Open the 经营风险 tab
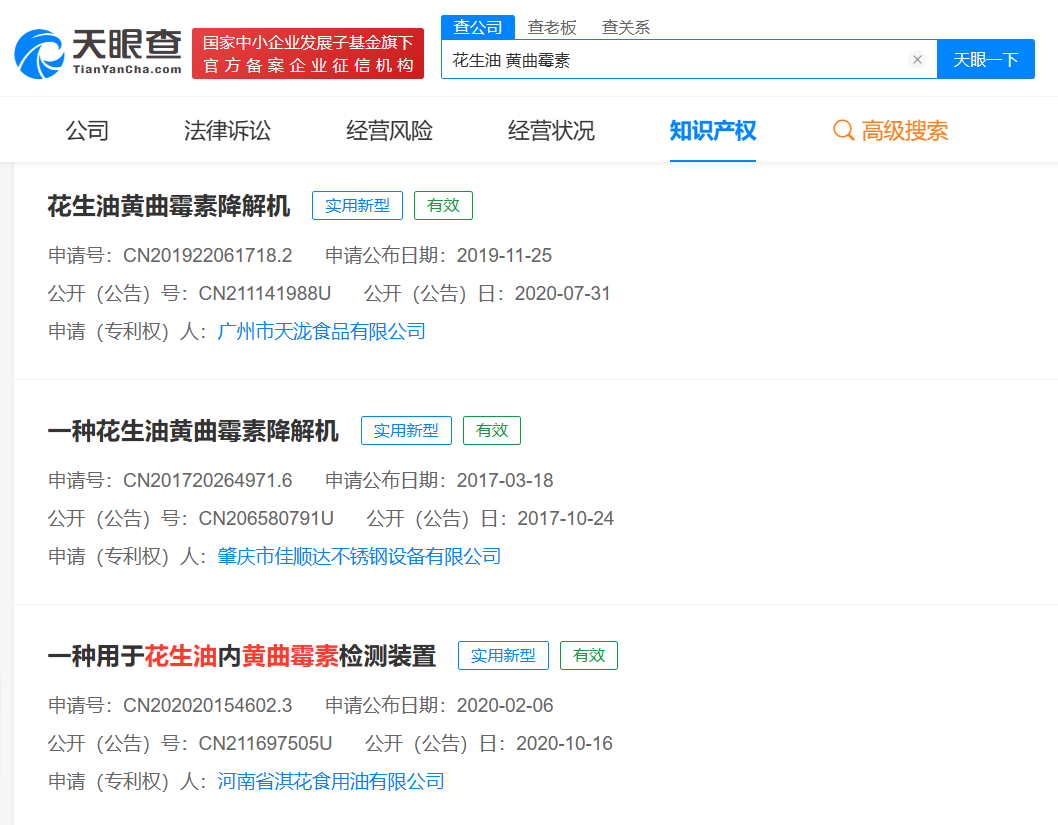Screen dimensions: 1058x825 (x=389, y=131)
